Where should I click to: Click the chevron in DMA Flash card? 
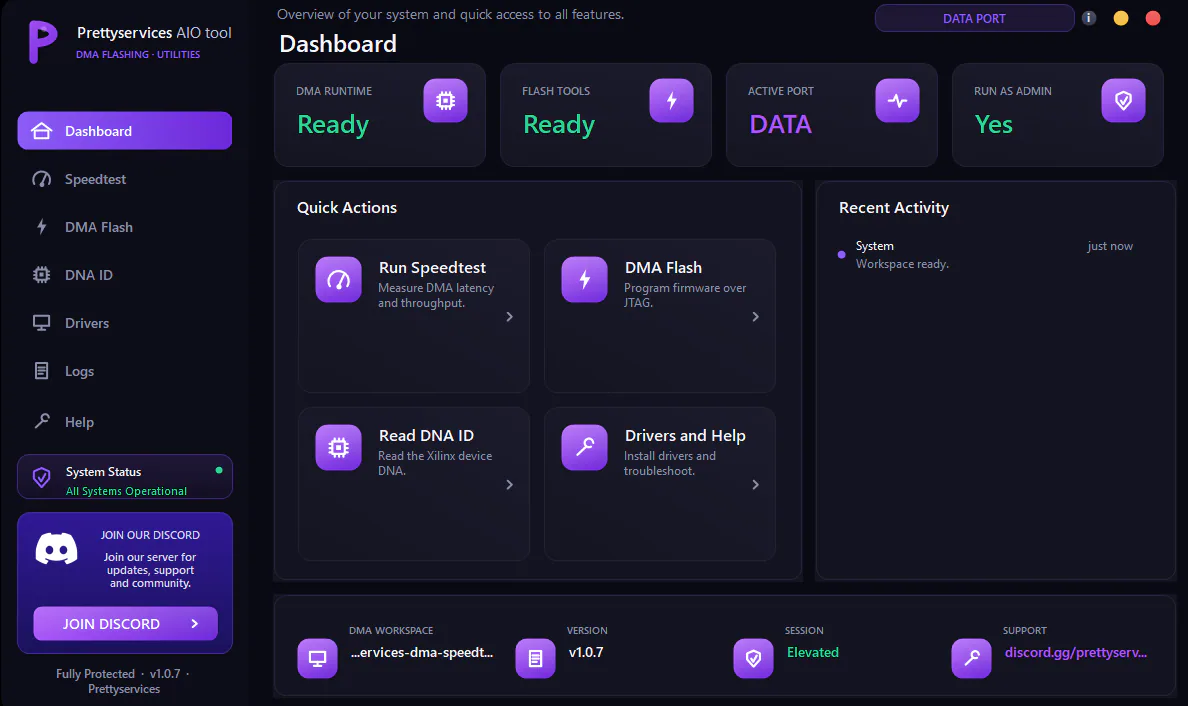pyautogui.click(x=755, y=317)
